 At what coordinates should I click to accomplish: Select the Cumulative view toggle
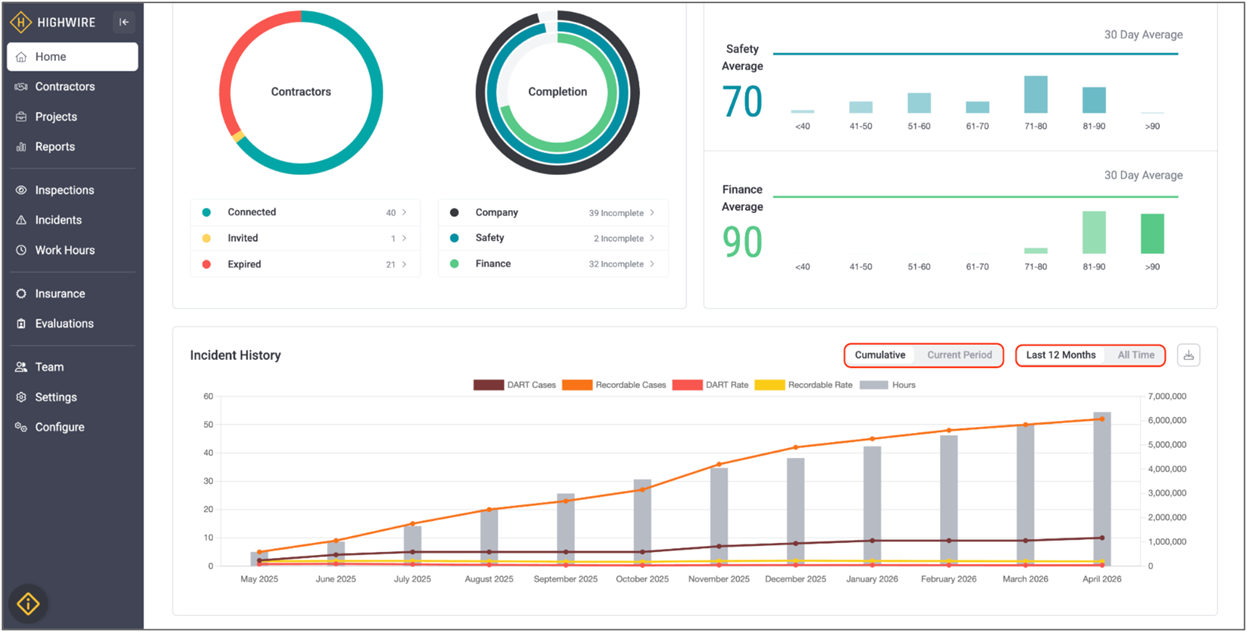pos(880,355)
